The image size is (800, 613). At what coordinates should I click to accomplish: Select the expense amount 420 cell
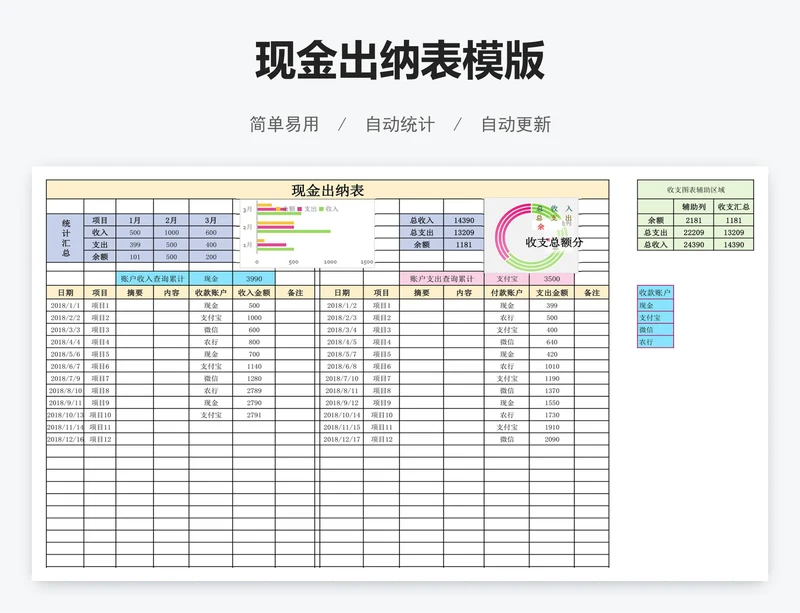pos(552,354)
